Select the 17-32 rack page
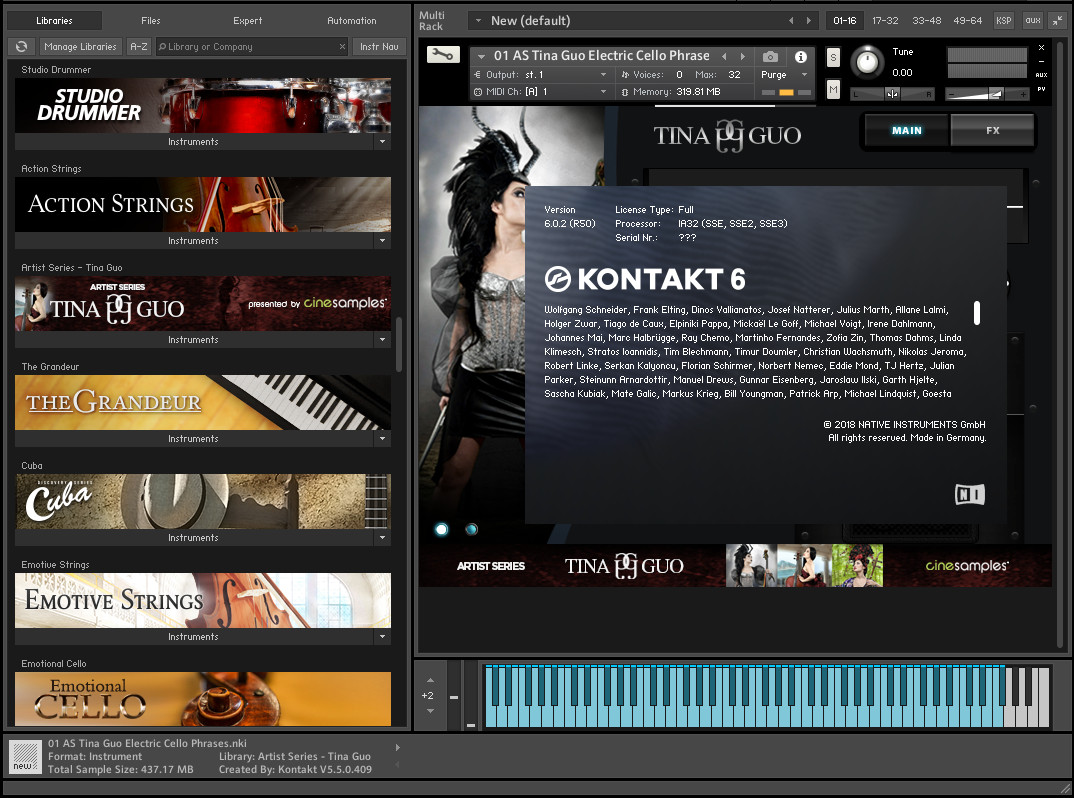The image size is (1074, 798). (x=885, y=21)
